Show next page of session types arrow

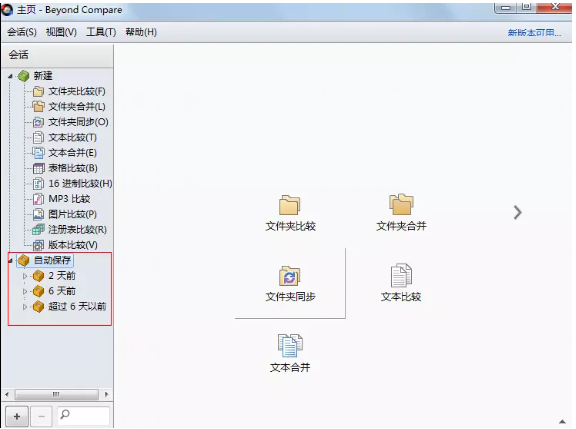(517, 212)
